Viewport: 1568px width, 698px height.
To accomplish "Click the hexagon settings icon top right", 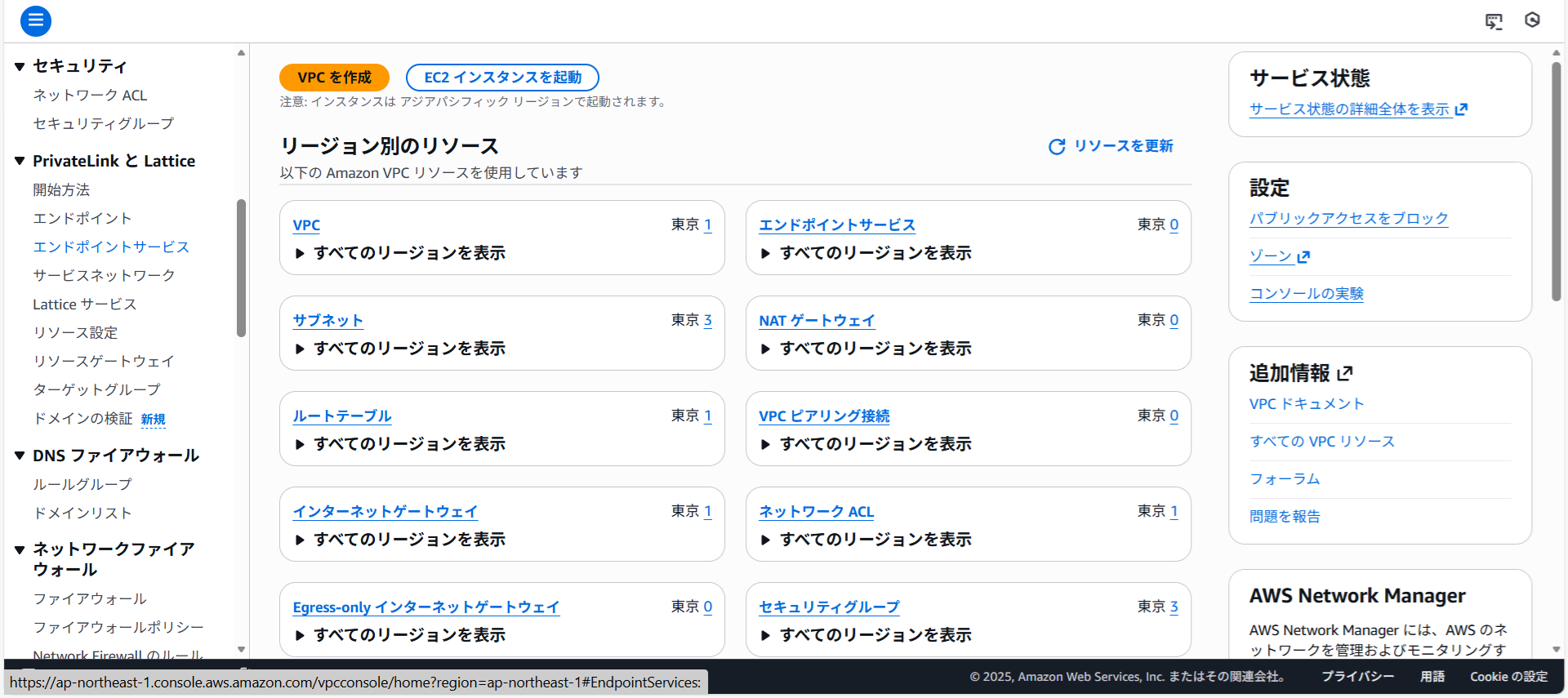I will [1532, 20].
